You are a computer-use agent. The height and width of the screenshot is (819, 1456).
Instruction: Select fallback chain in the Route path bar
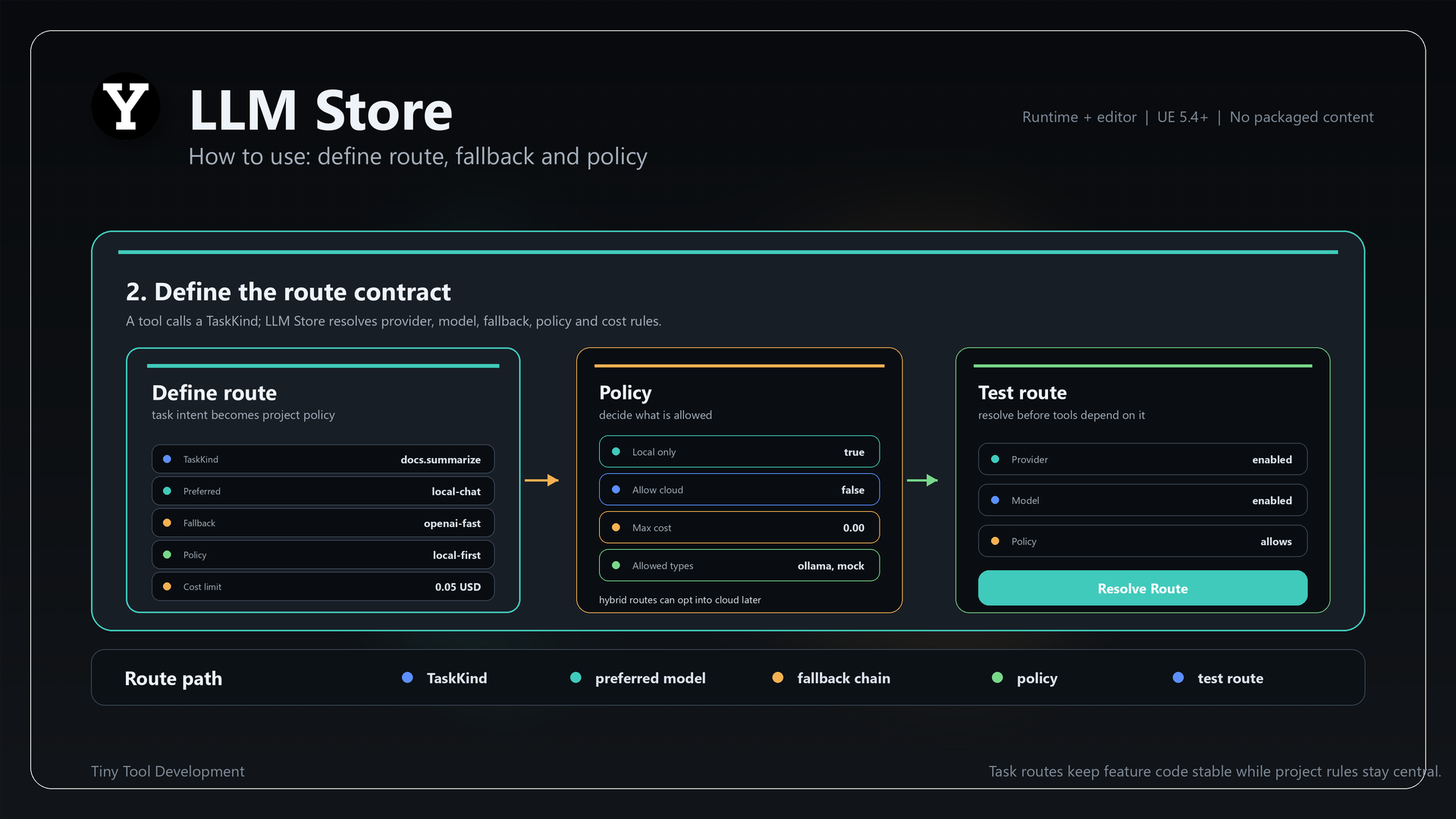click(843, 678)
